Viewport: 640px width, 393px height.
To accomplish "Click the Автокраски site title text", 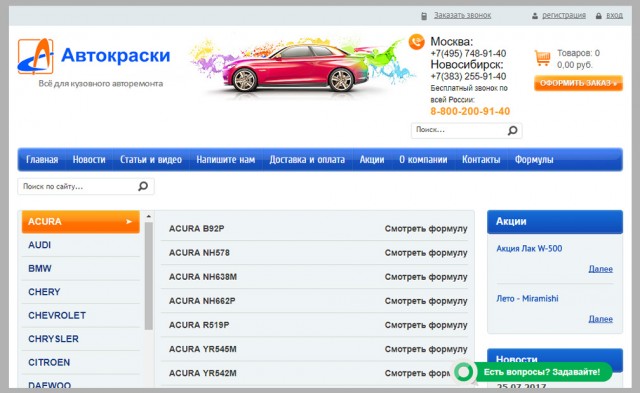I will click(116, 56).
